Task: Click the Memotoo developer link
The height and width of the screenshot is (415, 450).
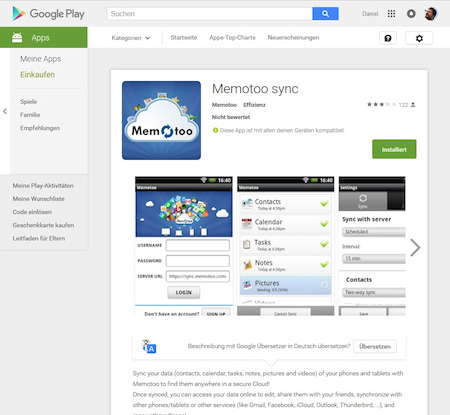Action: point(224,105)
